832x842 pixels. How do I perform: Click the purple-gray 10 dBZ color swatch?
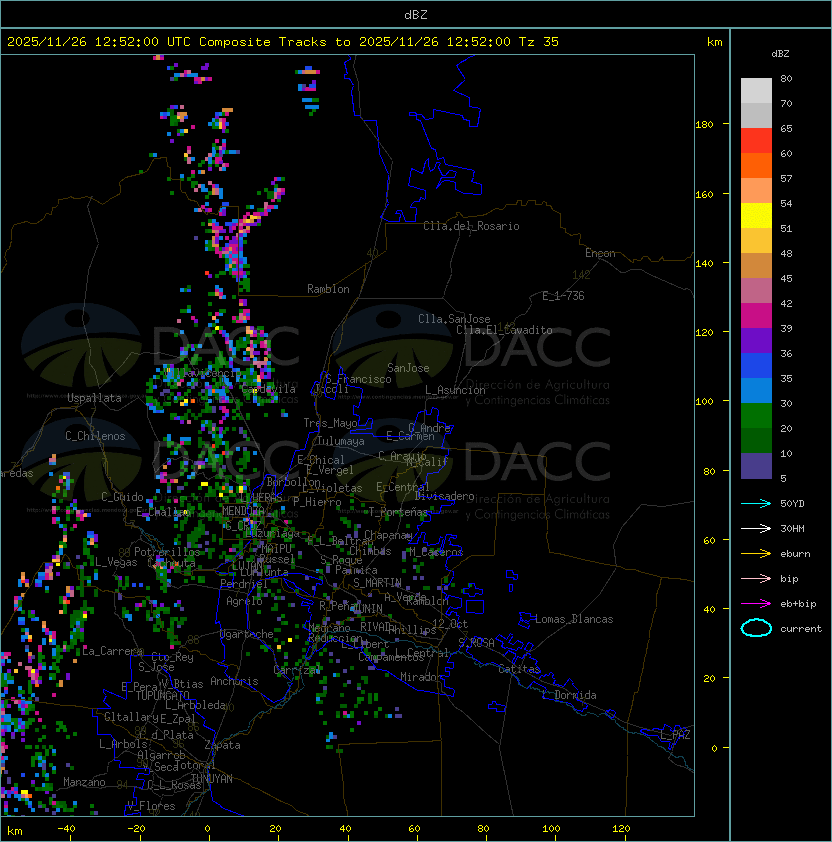tap(756, 466)
